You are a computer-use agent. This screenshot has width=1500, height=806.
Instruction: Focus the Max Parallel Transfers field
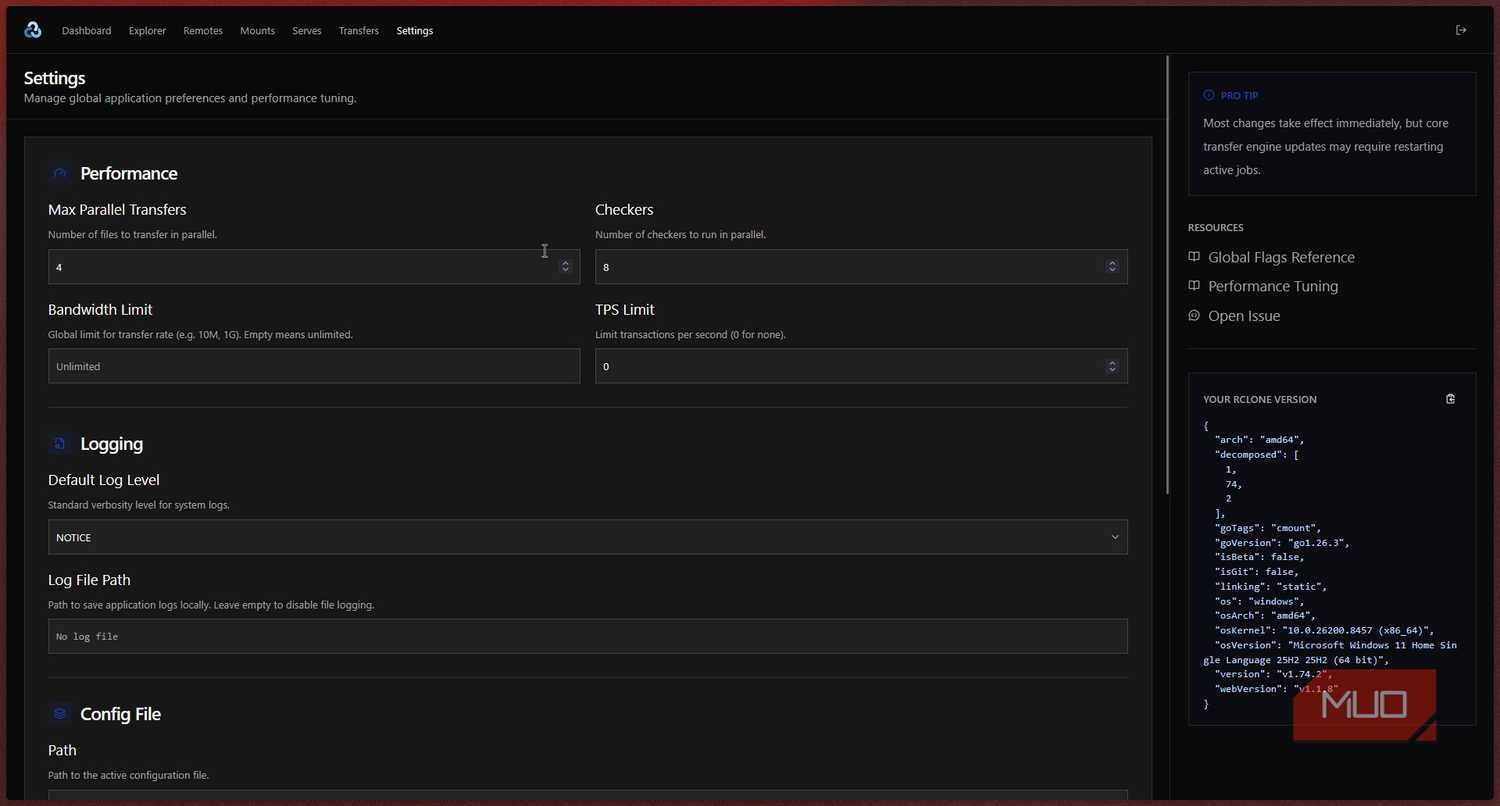click(x=314, y=267)
